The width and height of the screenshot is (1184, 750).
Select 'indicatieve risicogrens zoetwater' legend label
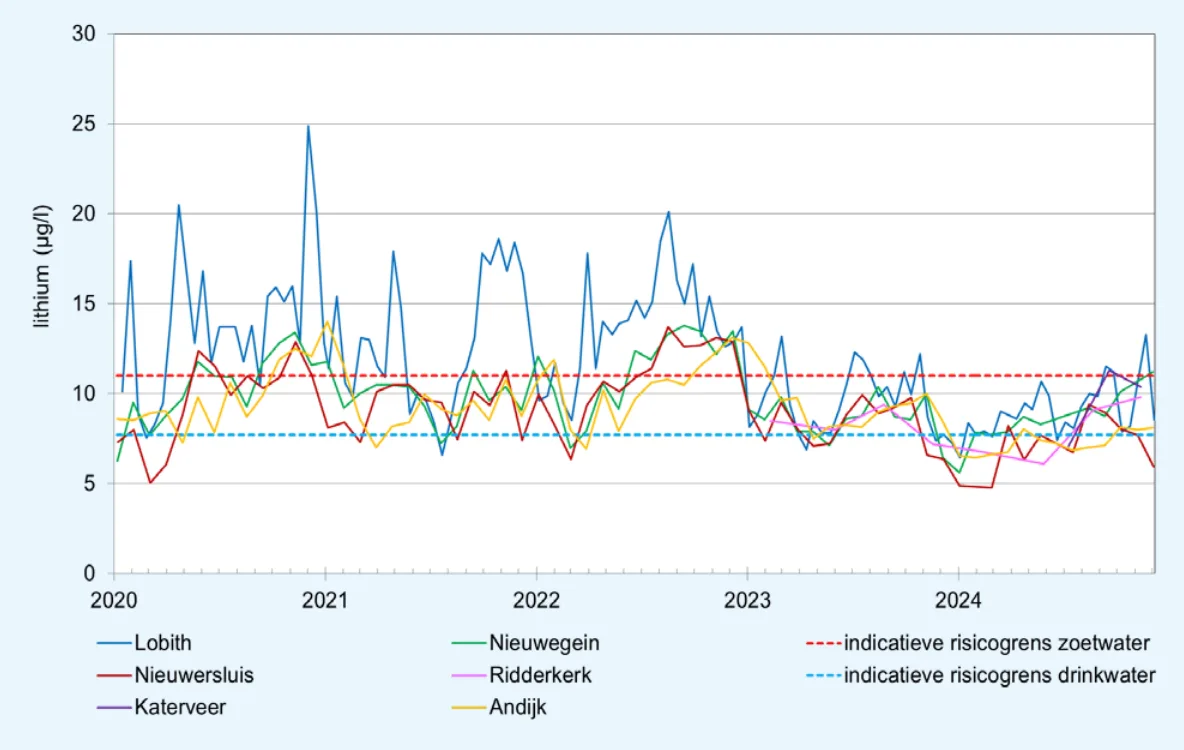(x=997, y=642)
